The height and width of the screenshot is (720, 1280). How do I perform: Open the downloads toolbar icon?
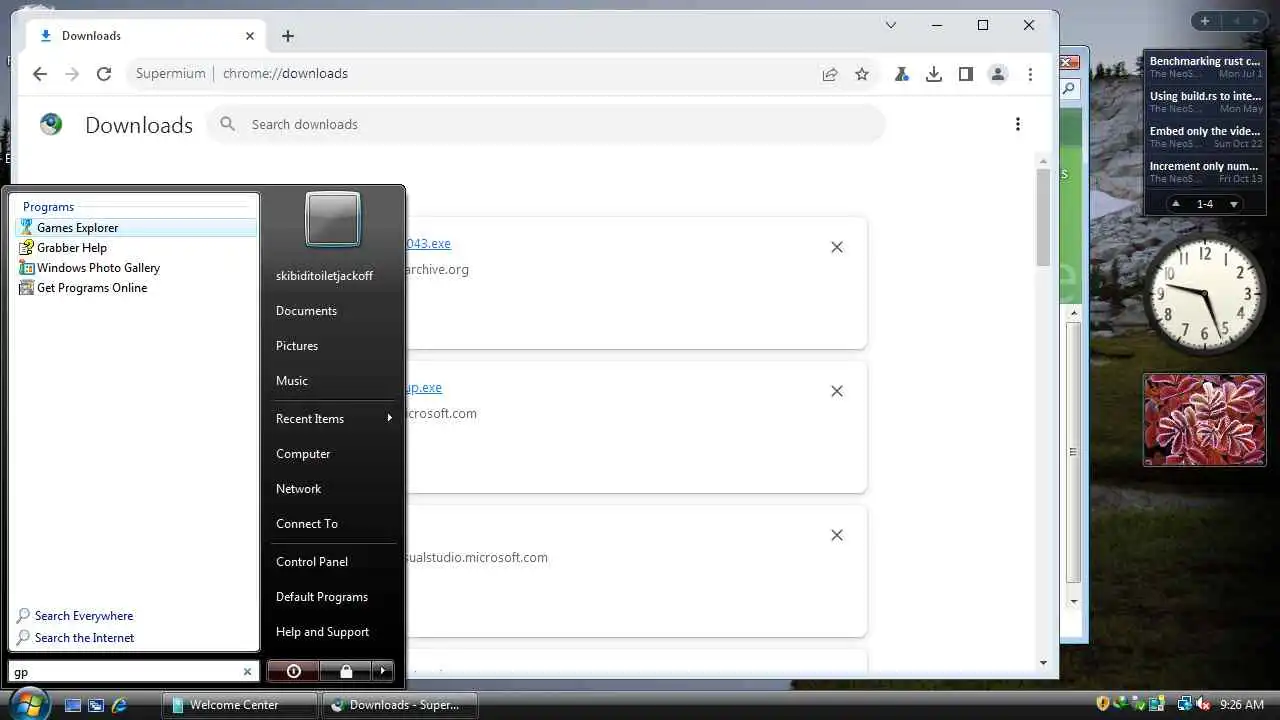934,74
